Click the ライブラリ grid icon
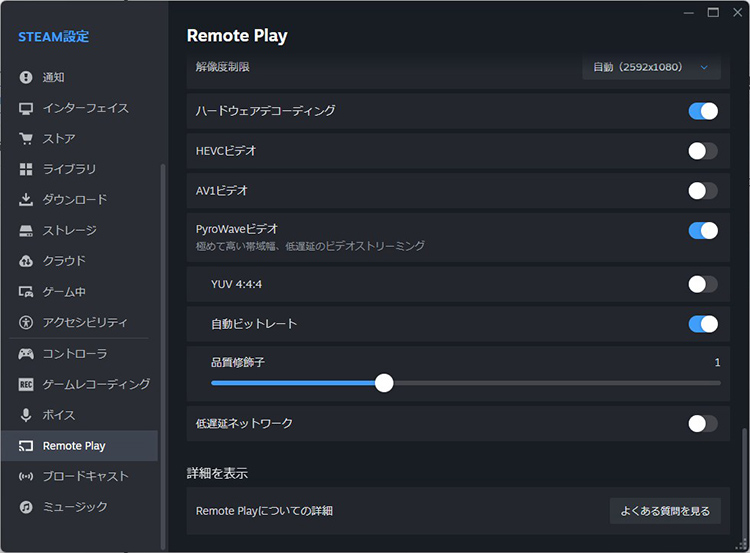The height and width of the screenshot is (553, 750). (26, 169)
